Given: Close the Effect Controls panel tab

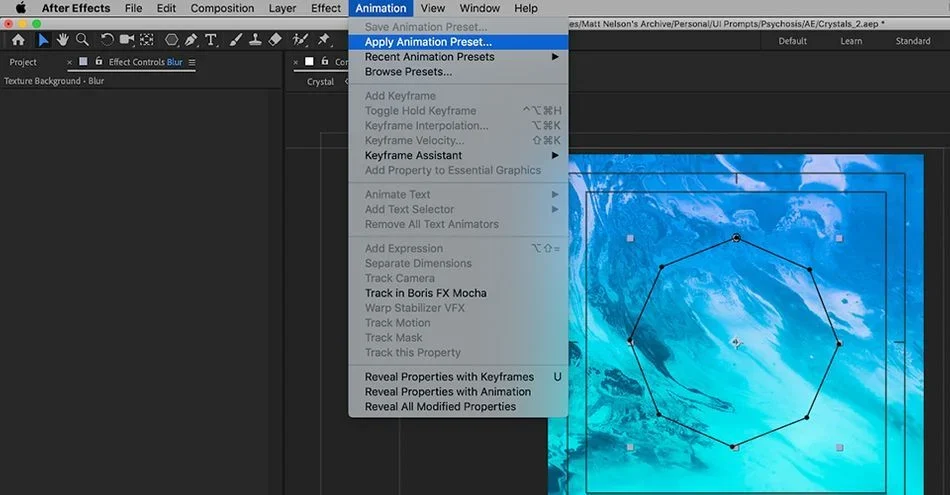Looking at the screenshot, I should coord(69,62).
